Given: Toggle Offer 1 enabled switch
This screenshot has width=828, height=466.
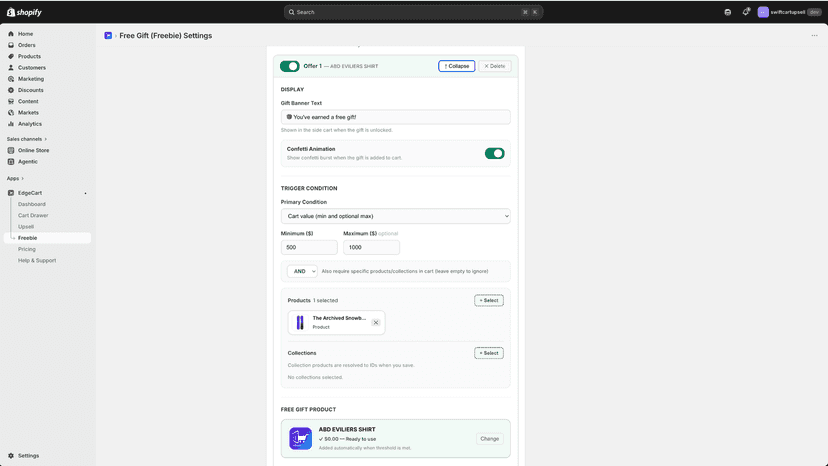Looking at the screenshot, I should pos(289,66).
